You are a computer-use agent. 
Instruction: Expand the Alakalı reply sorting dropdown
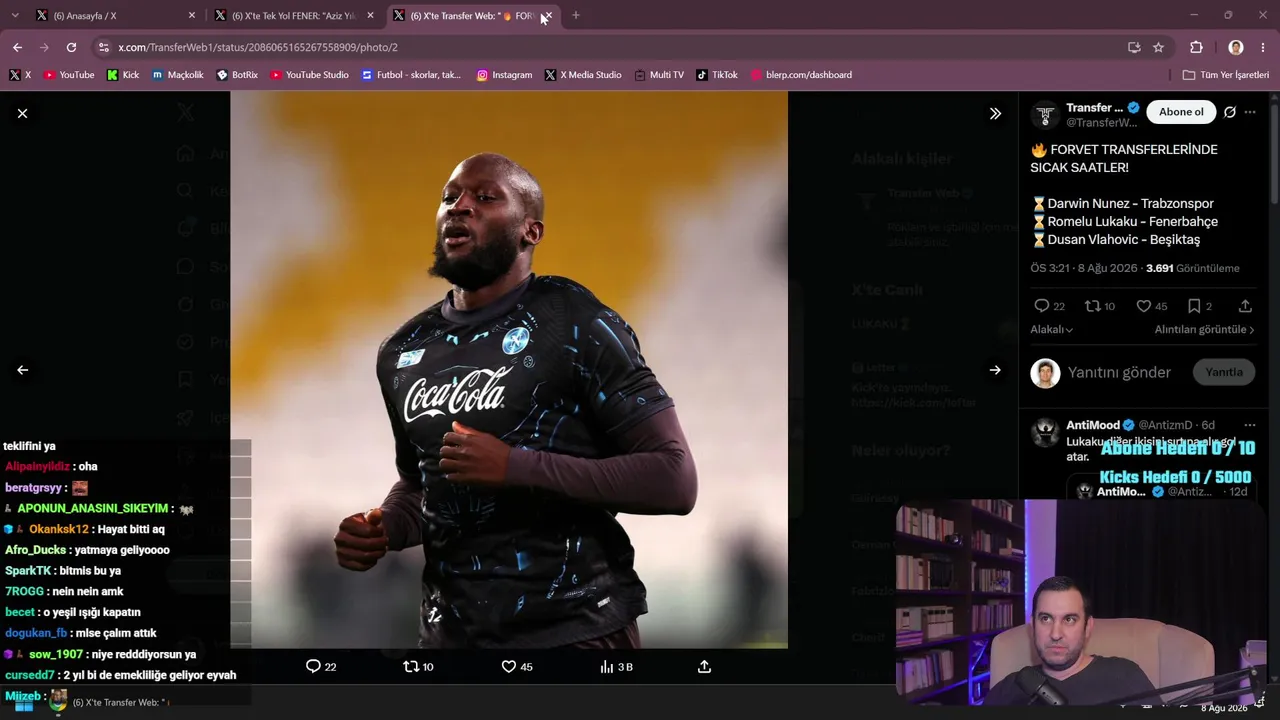coord(1052,330)
